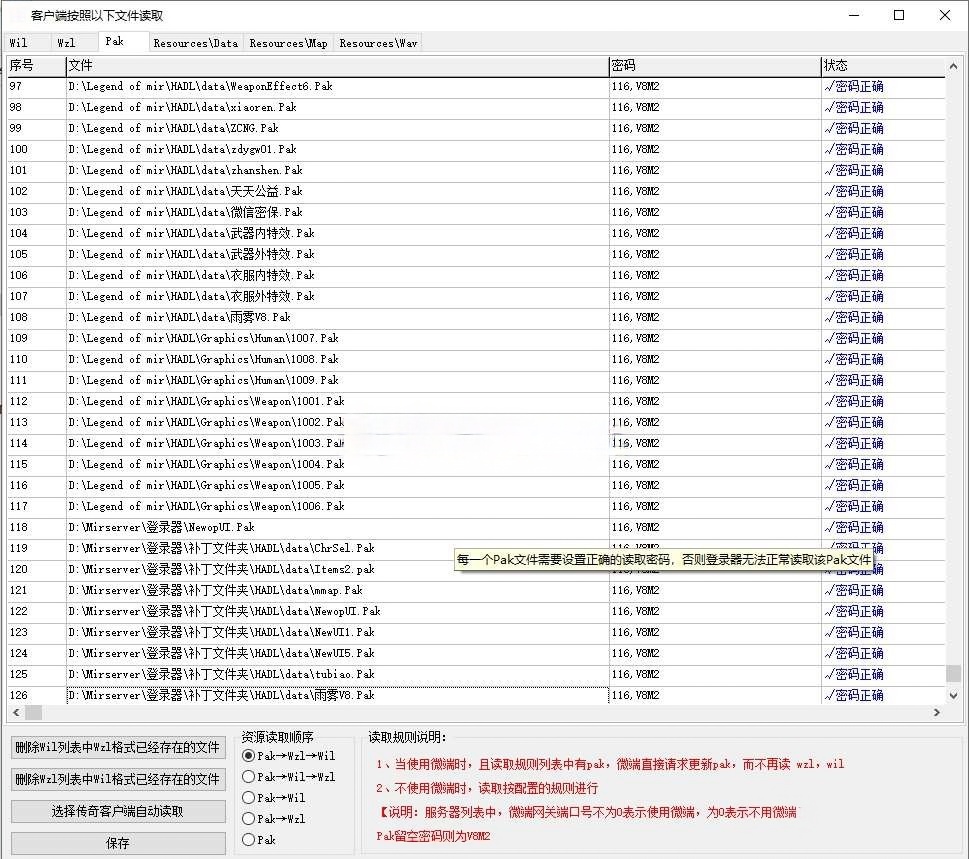Image resolution: width=969 pixels, height=859 pixels.
Task: Select Pak→Wil read order
Action: tap(274, 798)
